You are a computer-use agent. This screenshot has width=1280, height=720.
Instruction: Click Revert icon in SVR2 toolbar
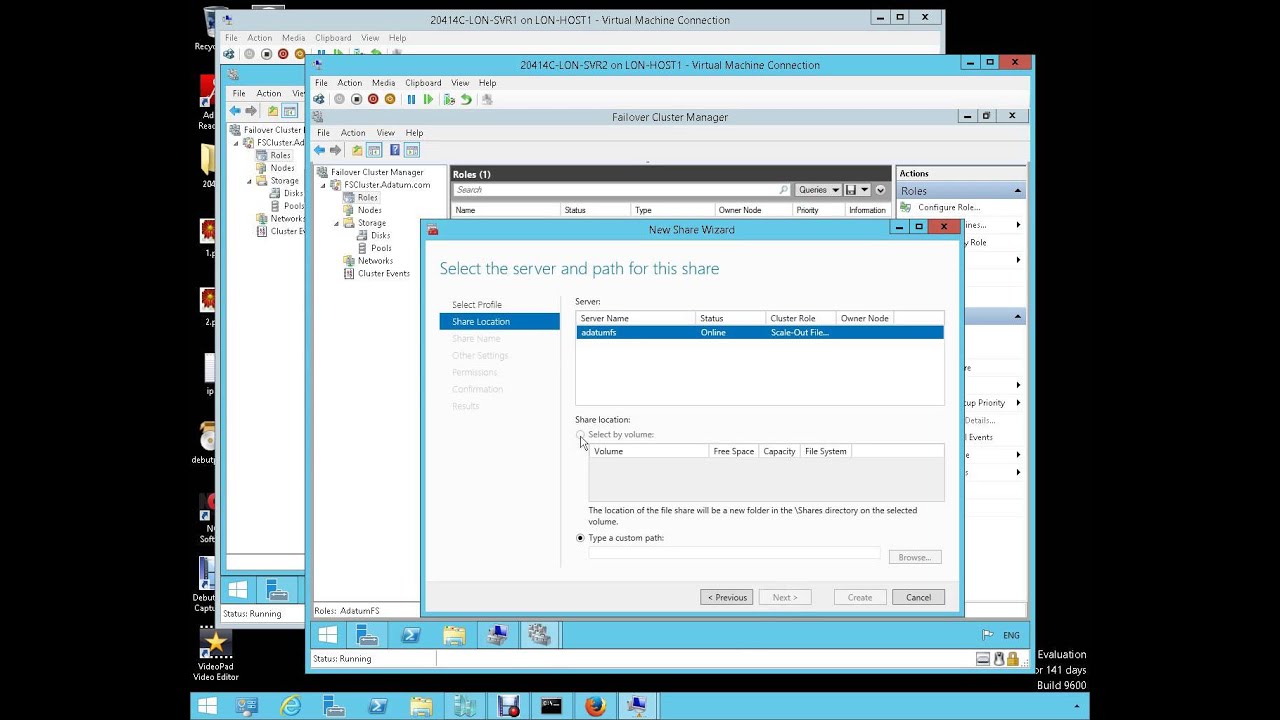coord(466,99)
